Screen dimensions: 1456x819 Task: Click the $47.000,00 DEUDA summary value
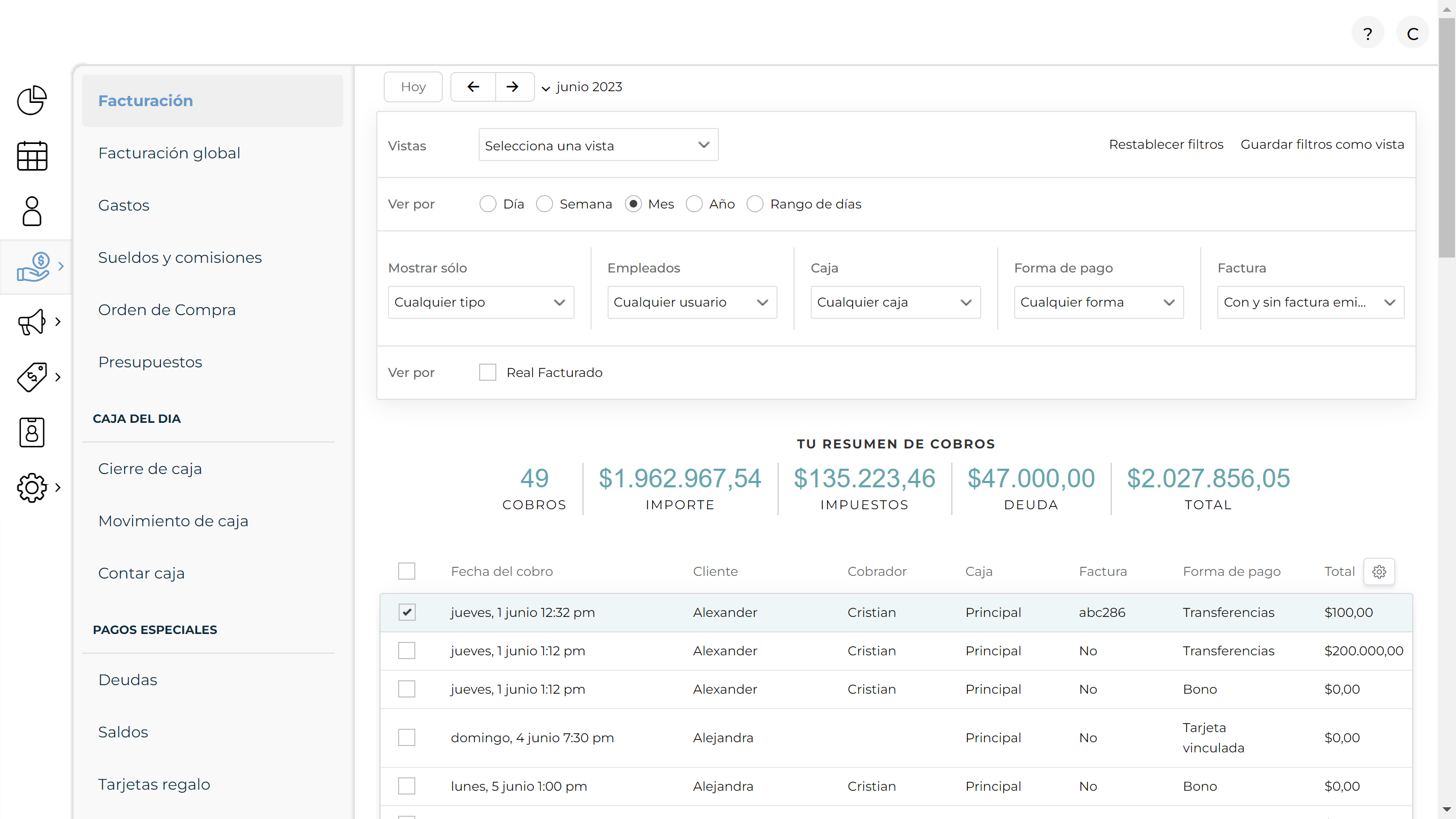[x=1031, y=478]
